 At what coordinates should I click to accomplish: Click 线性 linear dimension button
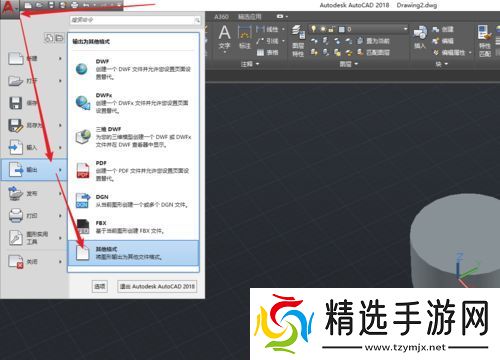click(x=268, y=29)
